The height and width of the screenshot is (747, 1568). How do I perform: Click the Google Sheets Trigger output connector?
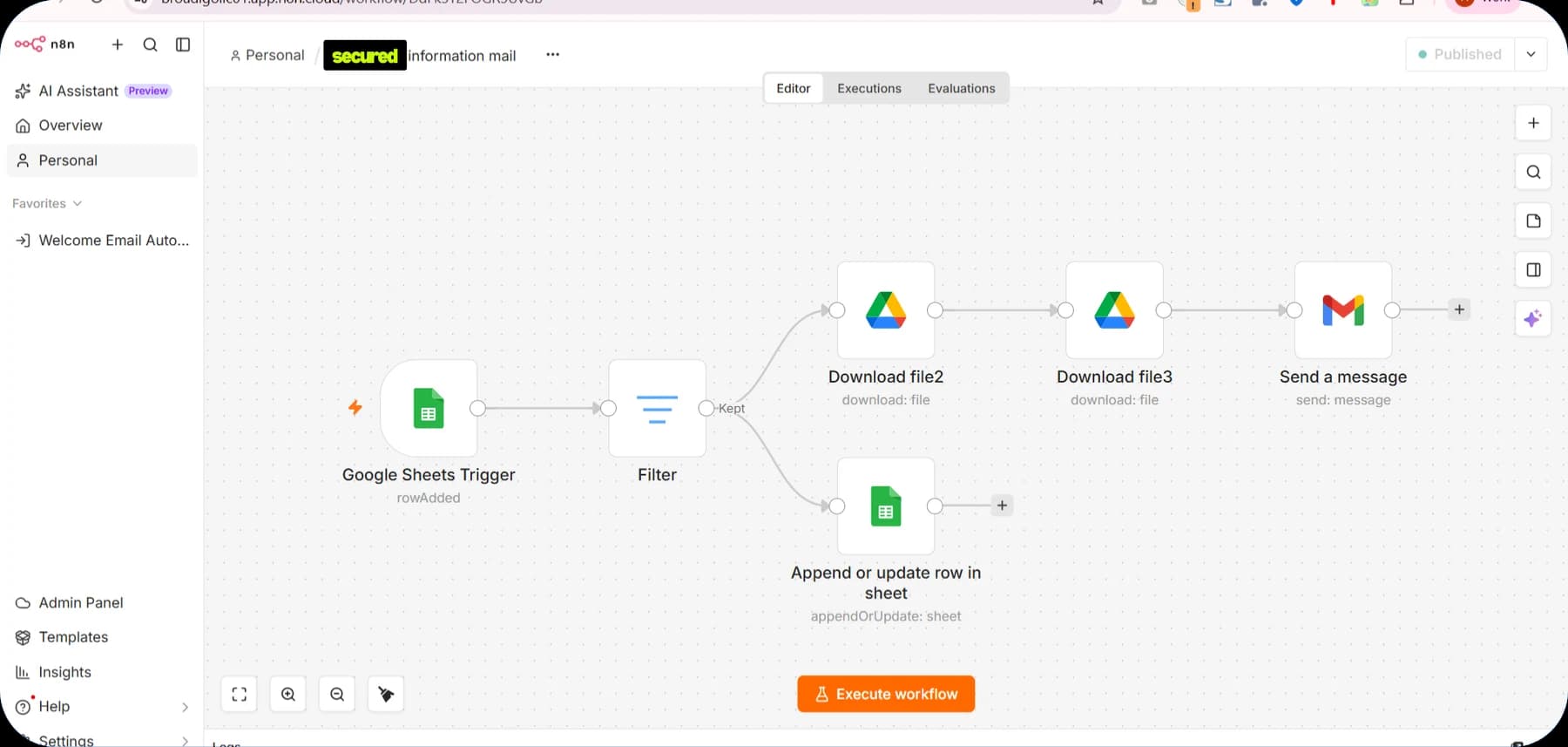tap(477, 408)
